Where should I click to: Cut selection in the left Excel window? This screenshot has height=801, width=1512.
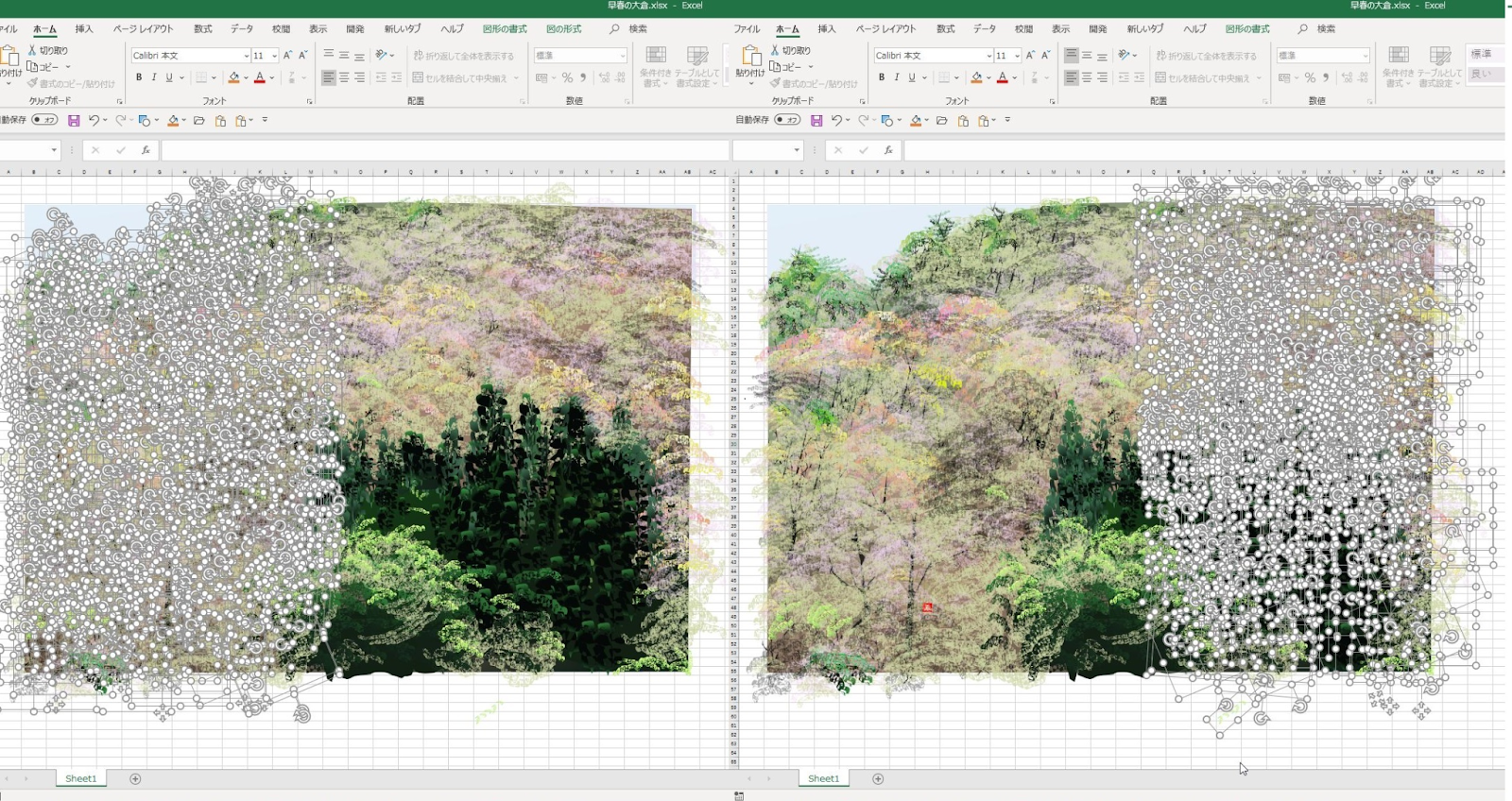pyautogui.click(x=48, y=50)
